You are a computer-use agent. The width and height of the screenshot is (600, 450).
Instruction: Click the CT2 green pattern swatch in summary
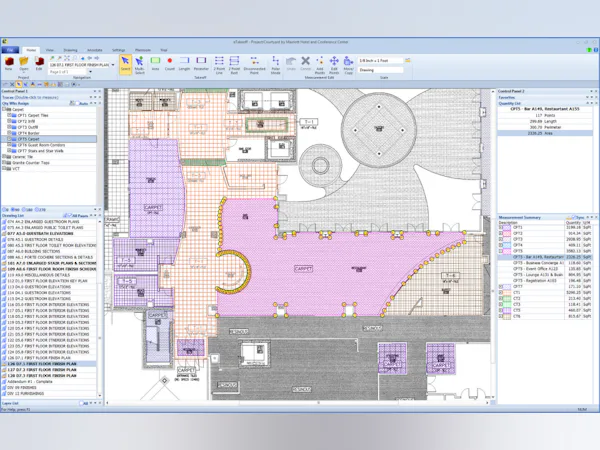click(507, 298)
